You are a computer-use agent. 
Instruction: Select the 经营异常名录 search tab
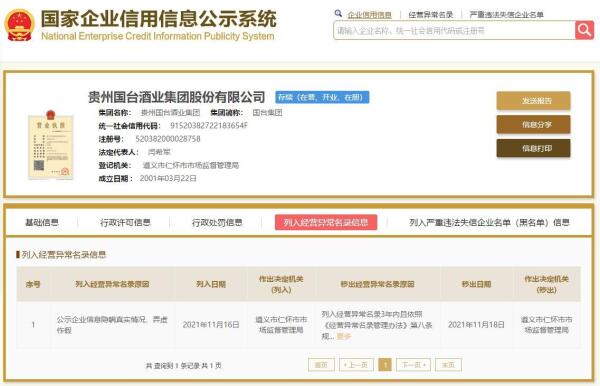pyautogui.click(x=430, y=15)
